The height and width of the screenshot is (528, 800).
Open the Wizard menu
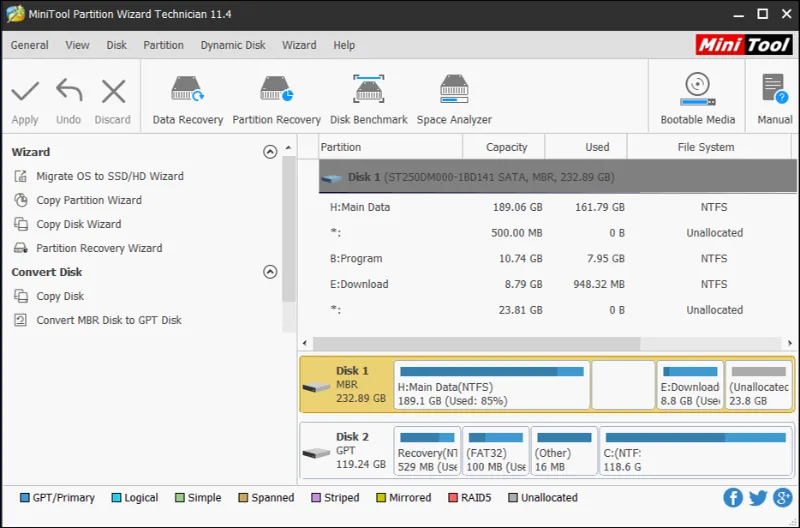coord(299,45)
